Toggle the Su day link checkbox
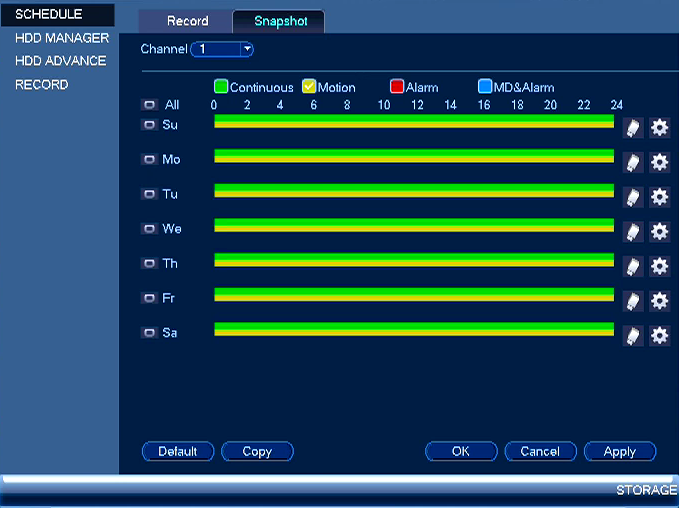The width and height of the screenshot is (679, 508). point(149,125)
